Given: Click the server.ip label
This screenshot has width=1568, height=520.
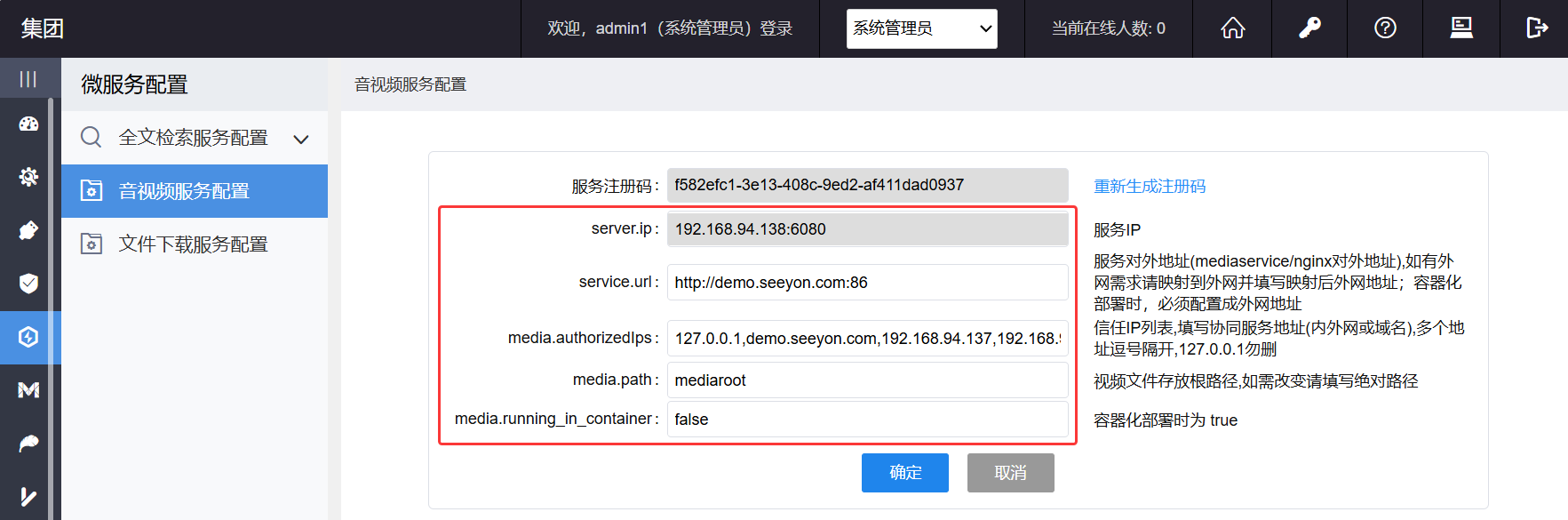Looking at the screenshot, I should (x=625, y=228).
